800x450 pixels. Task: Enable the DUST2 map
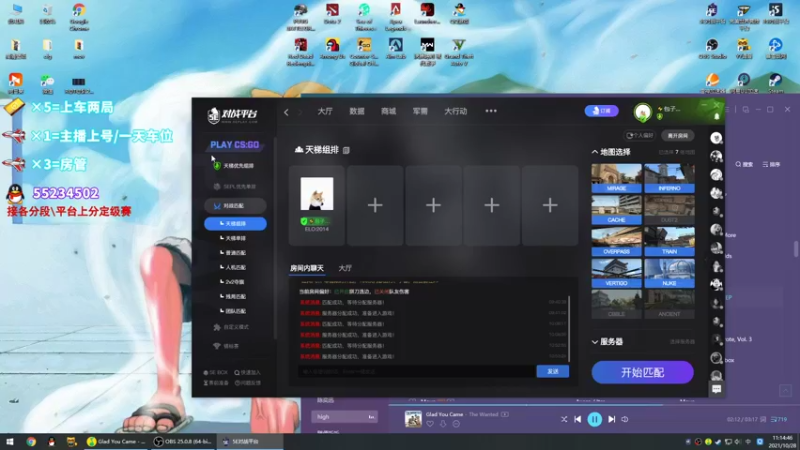click(x=669, y=210)
